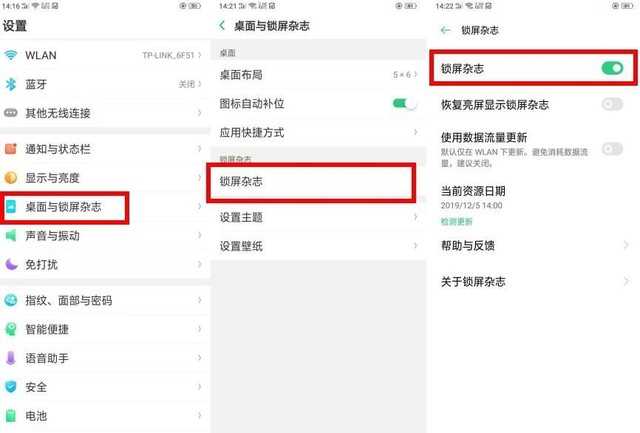
Task: Open the 通知与状态栏 icon
Action: point(11,149)
